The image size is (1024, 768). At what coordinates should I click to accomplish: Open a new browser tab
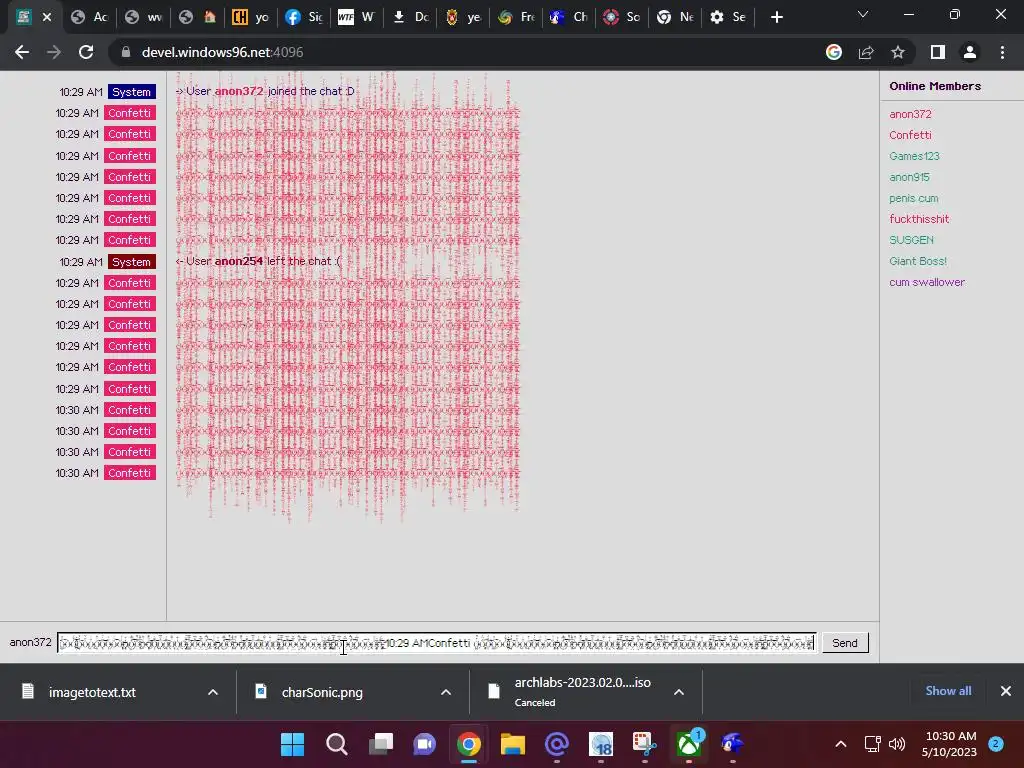776,17
